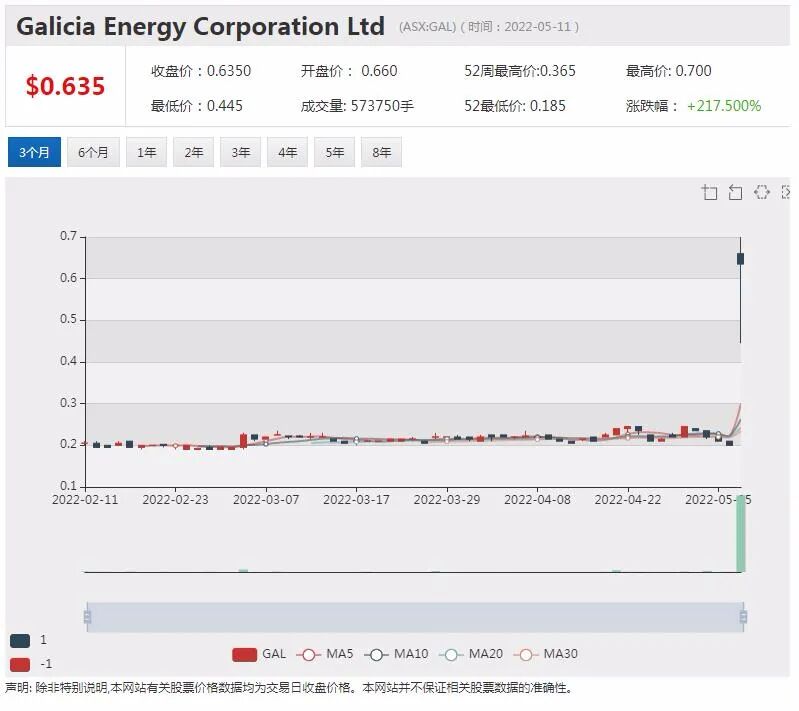The image size is (799, 711).
Task: Click the 最高价 0.700 text
Action: [x=669, y=71]
